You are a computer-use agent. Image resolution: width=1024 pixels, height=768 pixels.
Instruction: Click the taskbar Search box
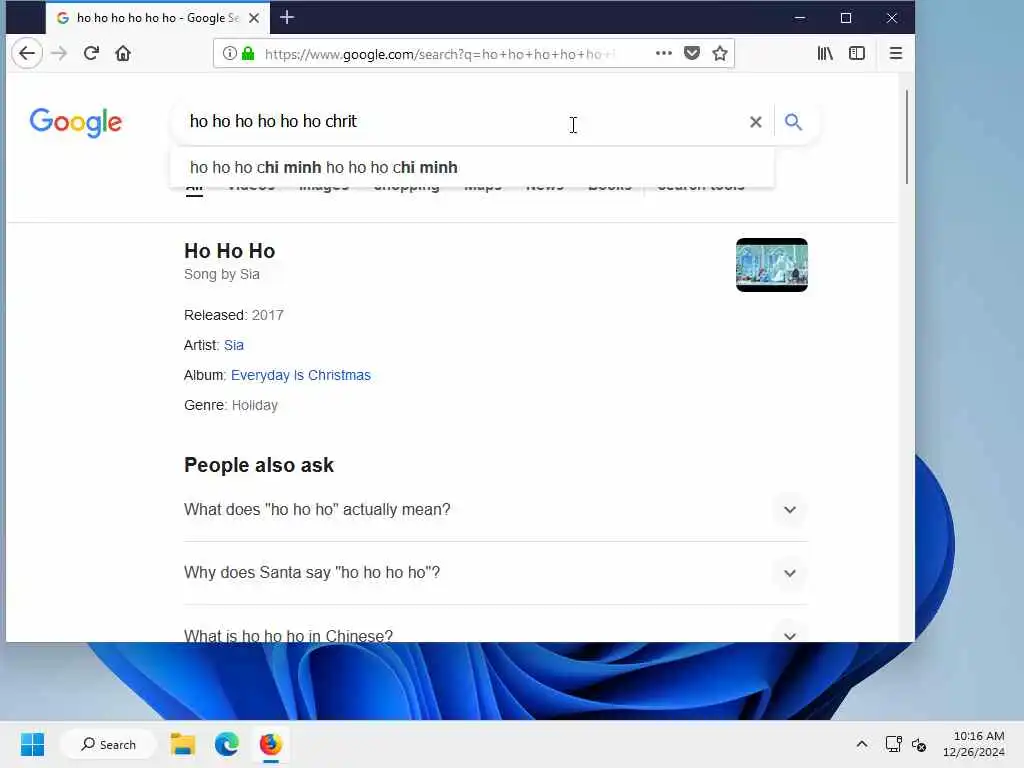click(x=108, y=744)
